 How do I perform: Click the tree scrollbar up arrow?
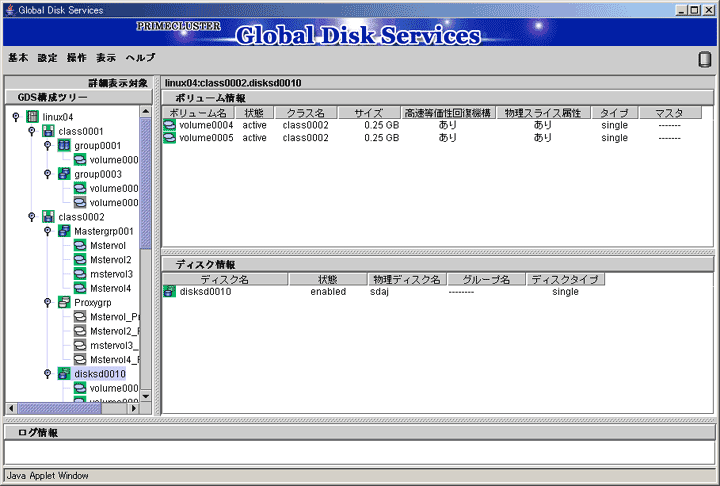click(x=146, y=111)
